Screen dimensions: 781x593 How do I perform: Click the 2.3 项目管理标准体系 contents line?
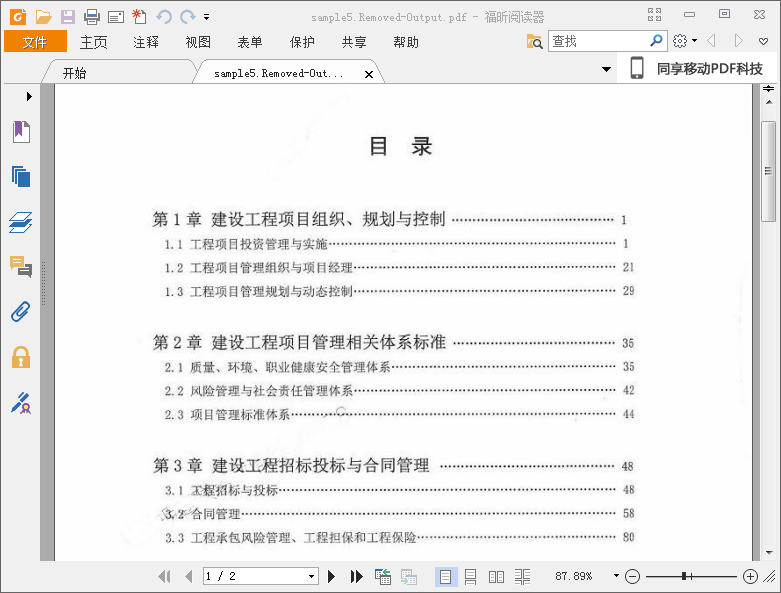click(x=399, y=414)
